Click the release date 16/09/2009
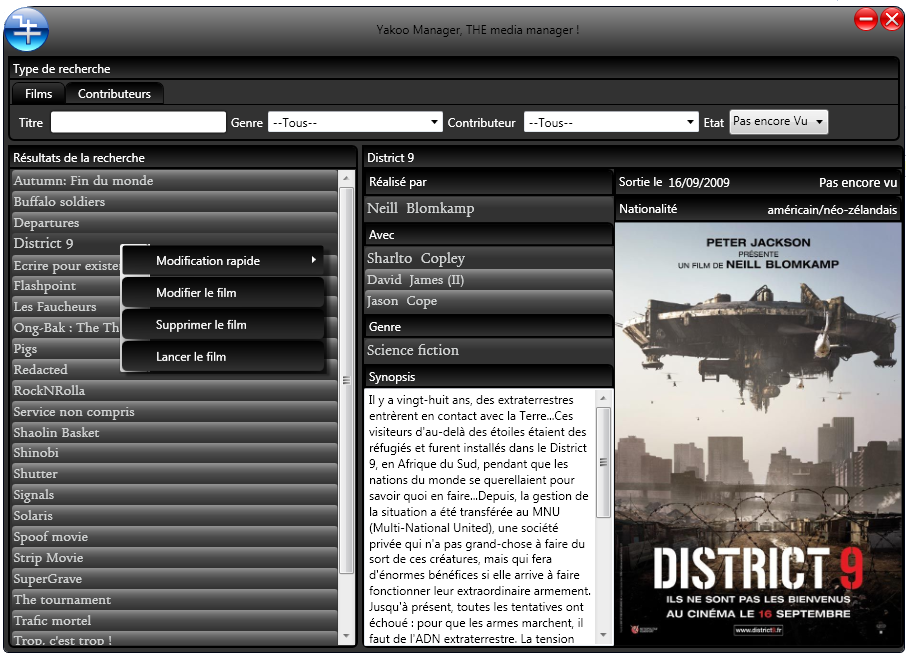 click(699, 182)
